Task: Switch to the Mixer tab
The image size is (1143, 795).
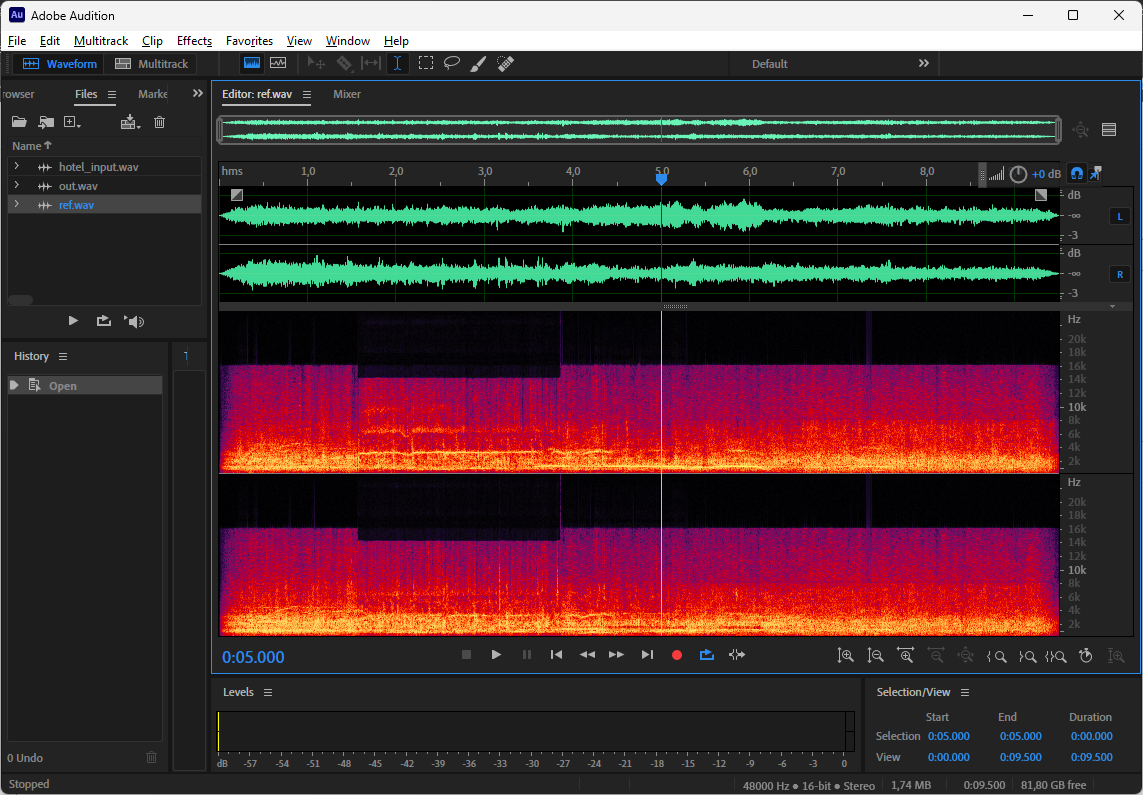Action: tap(347, 94)
